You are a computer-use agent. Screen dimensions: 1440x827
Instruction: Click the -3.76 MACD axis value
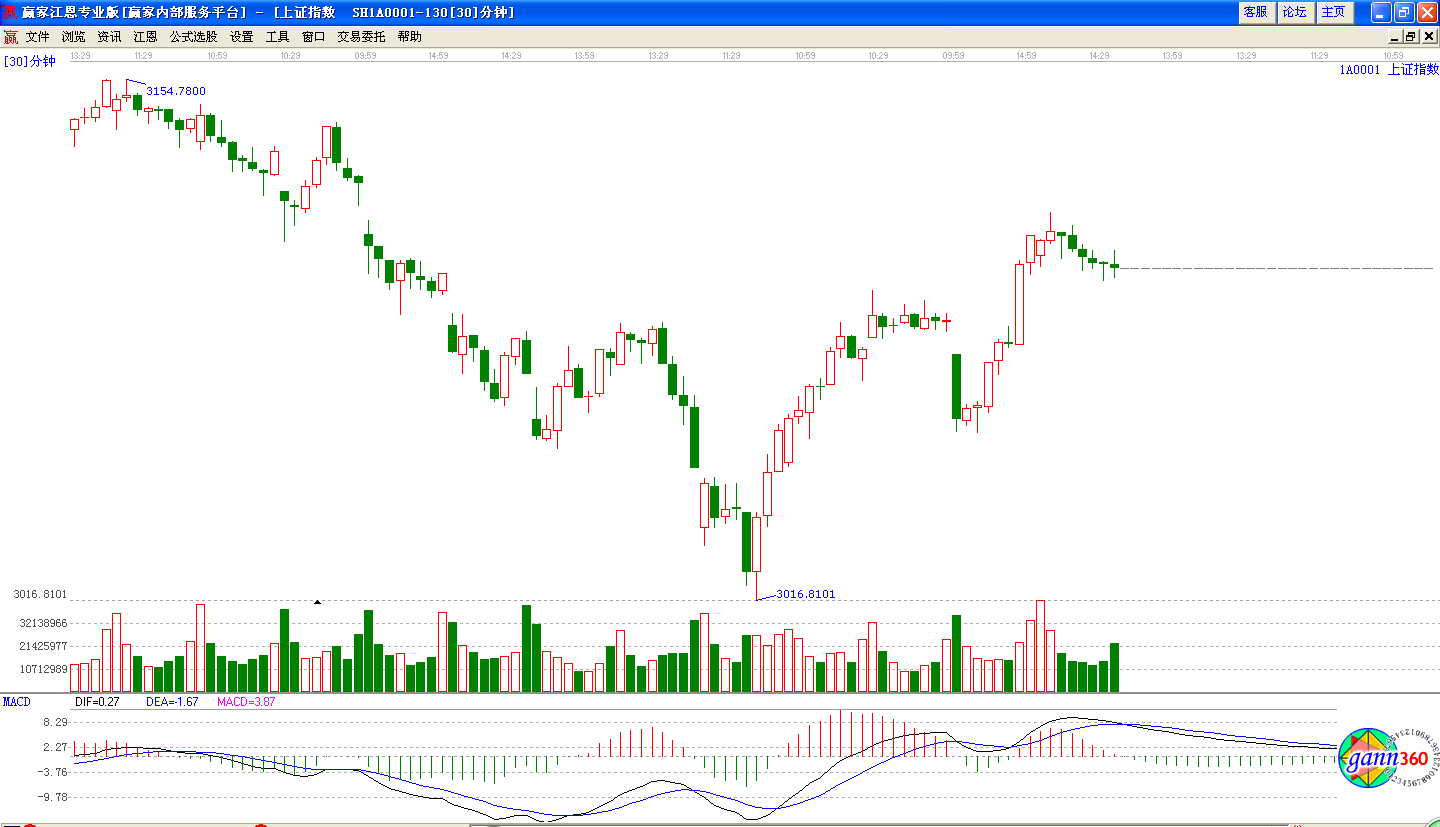pos(52,772)
